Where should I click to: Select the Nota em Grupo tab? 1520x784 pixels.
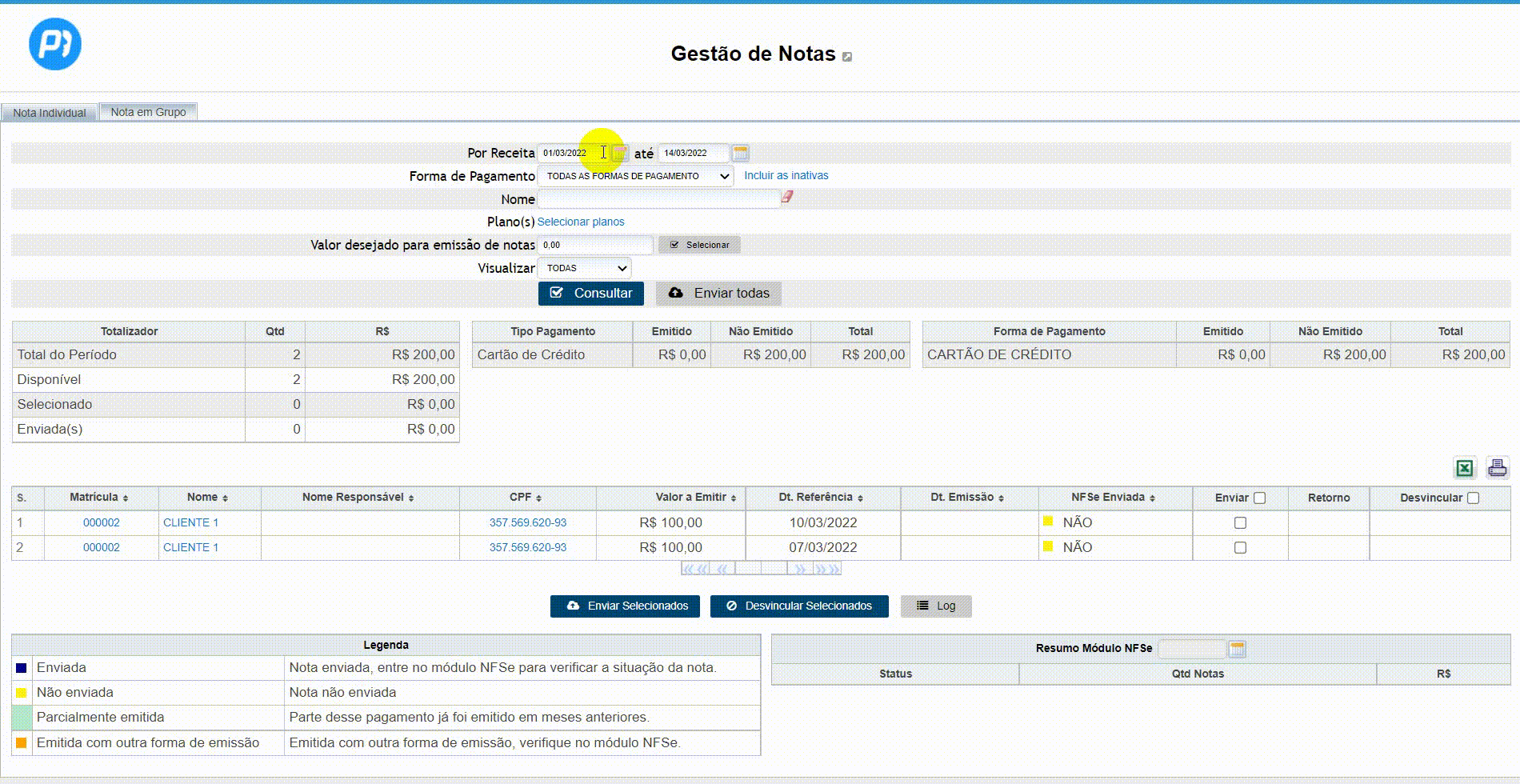[148, 112]
